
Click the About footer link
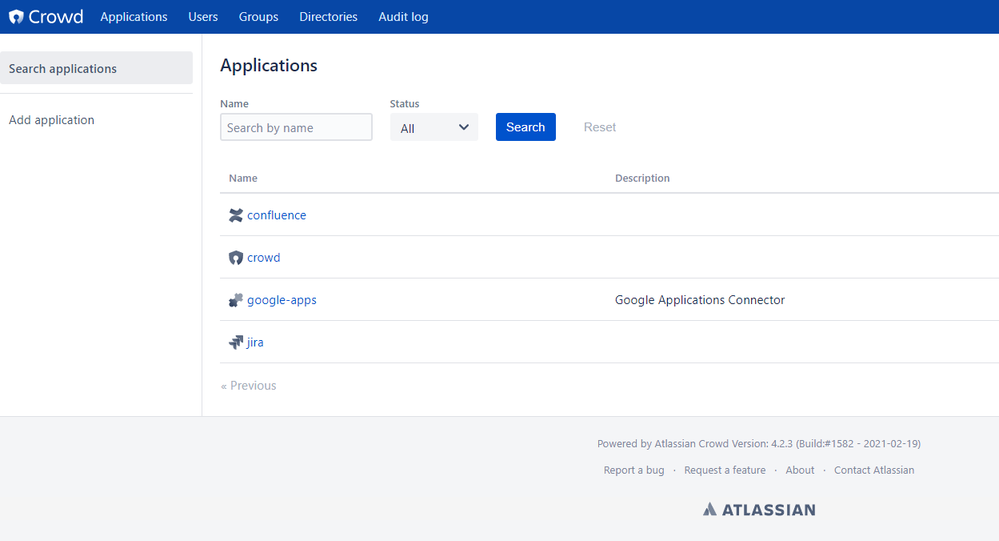pyautogui.click(x=800, y=470)
